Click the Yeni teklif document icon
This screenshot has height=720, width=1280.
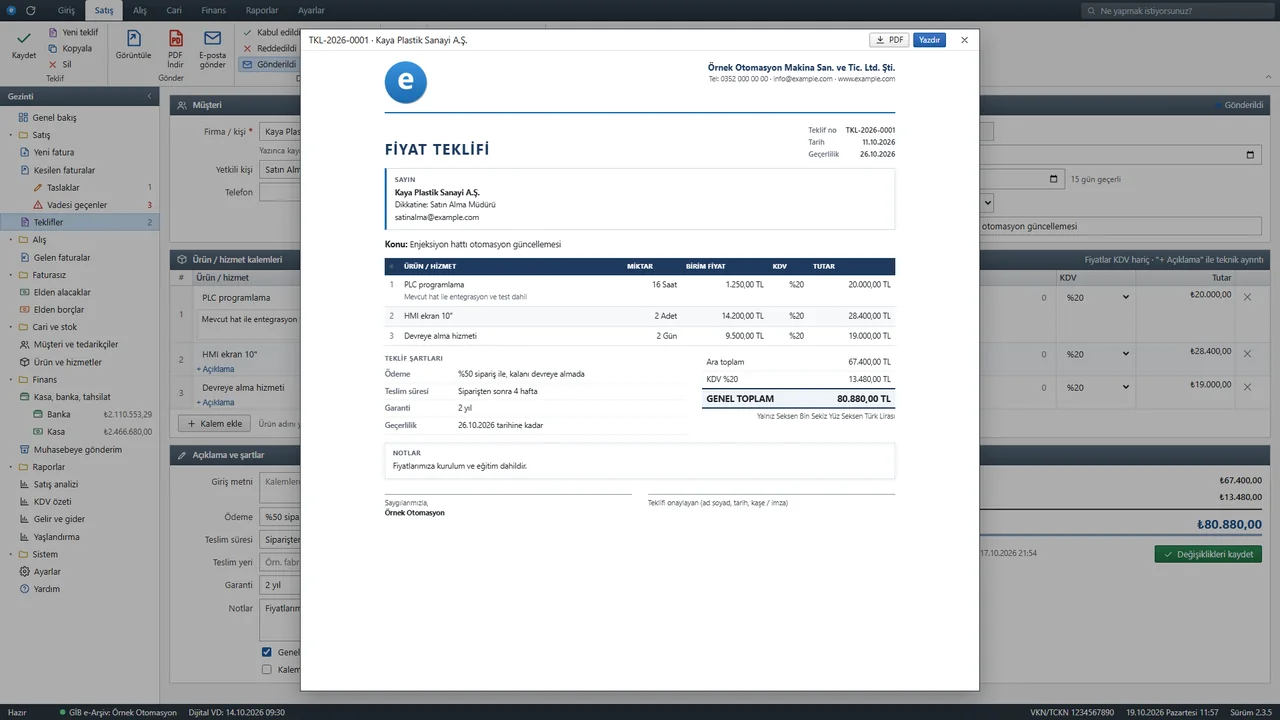pos(53,32)
